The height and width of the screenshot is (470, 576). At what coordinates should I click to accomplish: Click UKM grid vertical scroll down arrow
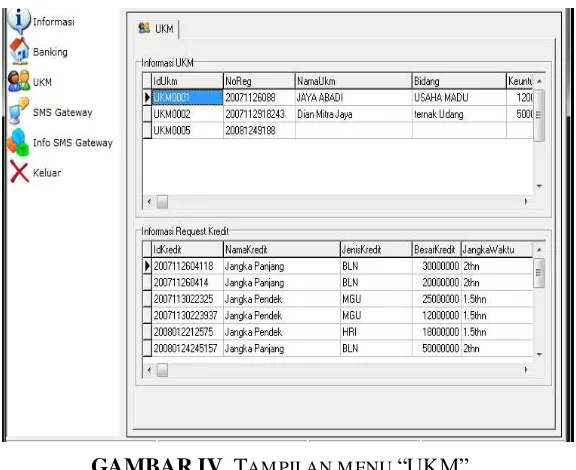point(539,186)
